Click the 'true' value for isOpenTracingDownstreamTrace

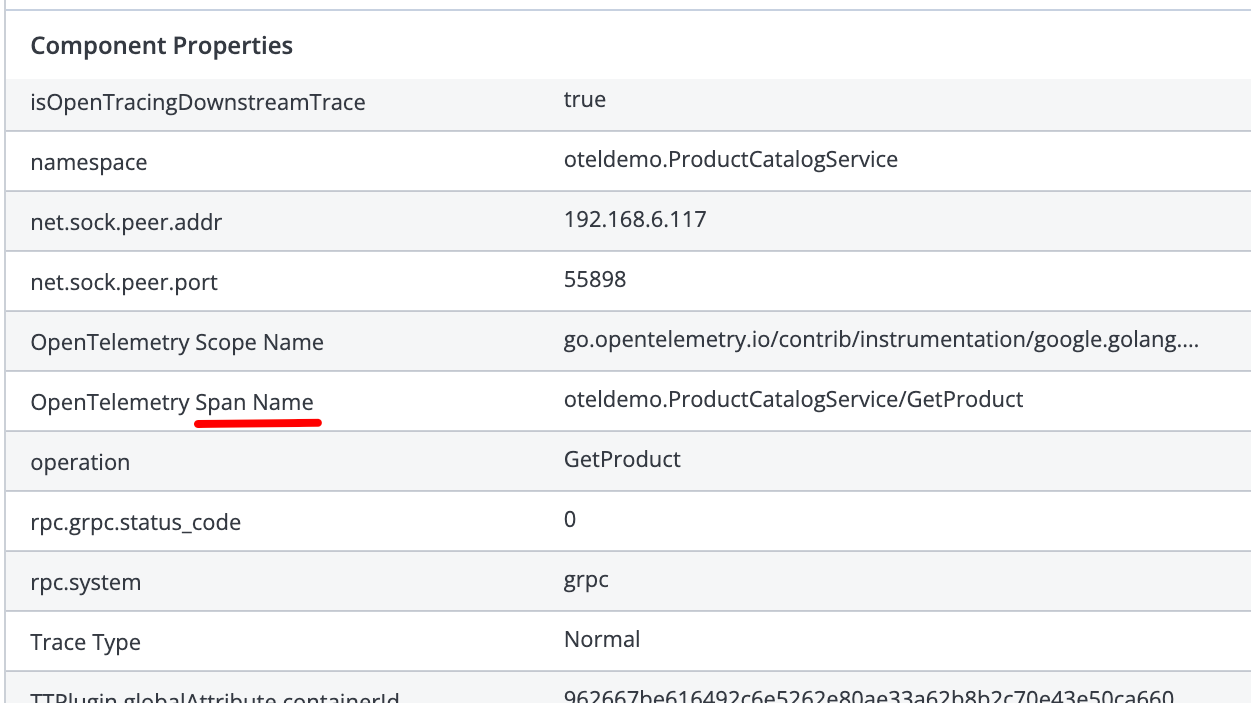click(x=585, y=100)
